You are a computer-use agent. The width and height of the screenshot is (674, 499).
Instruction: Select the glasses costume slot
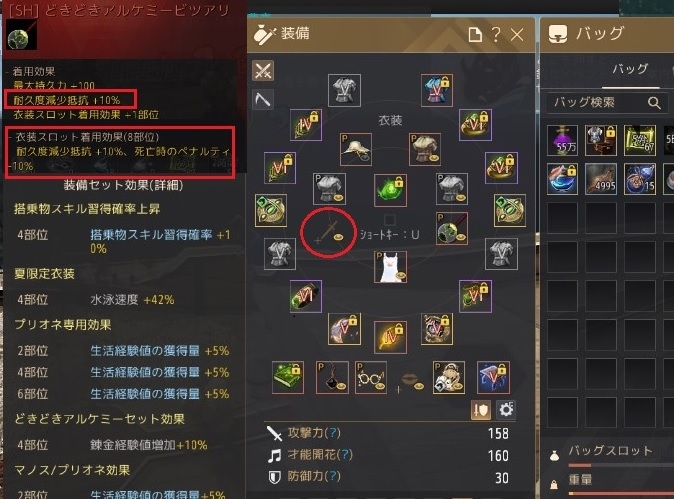click(x=371, y=377)
